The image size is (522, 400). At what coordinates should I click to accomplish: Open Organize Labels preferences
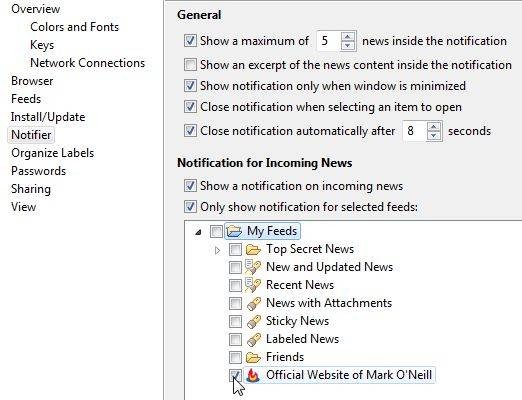click(x=53, y=153)
